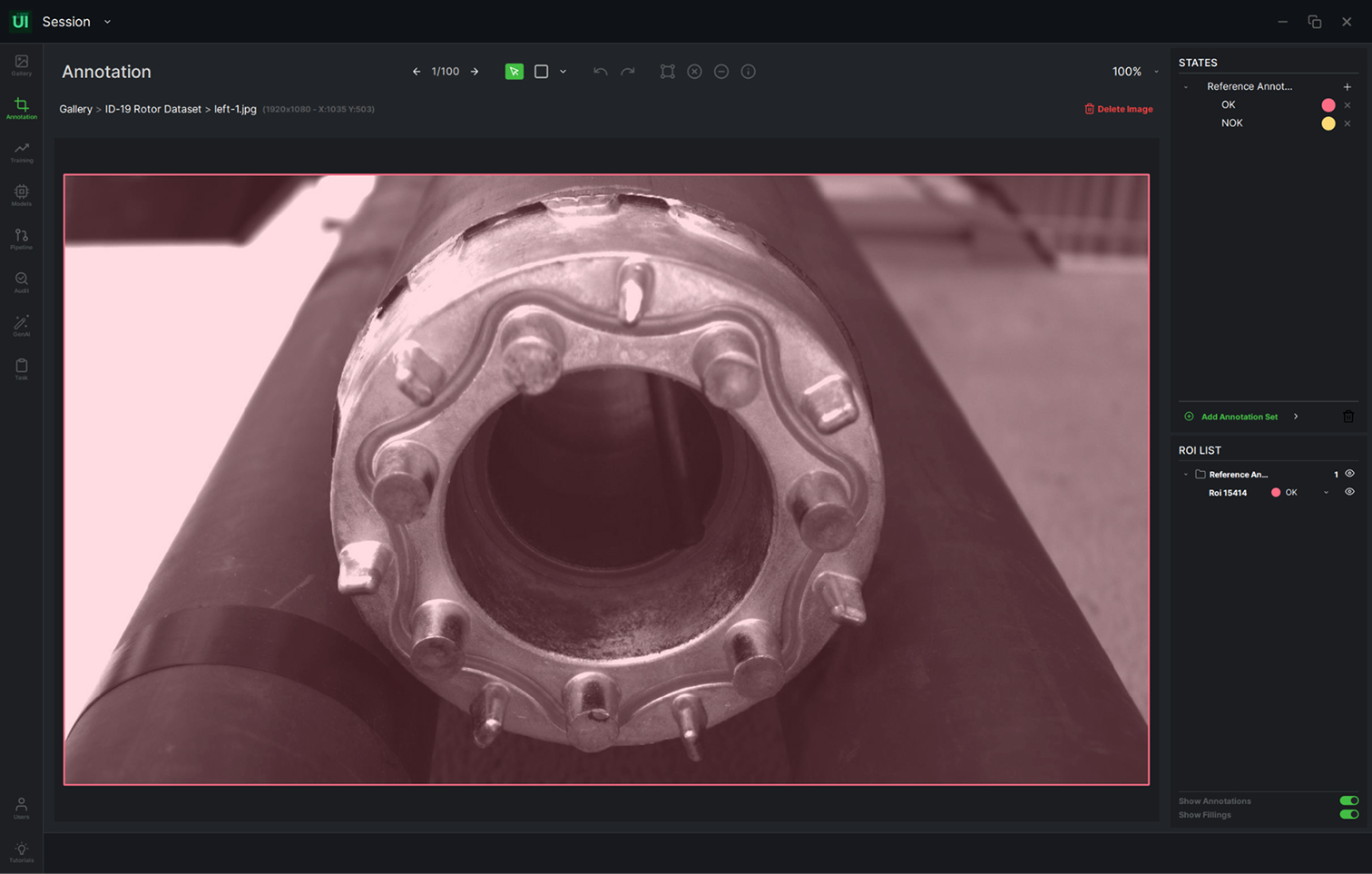Click the circled minus toolbar icon
This screenshot has height=874, width=1372.
pyautogui.click(x=721, y=72)
